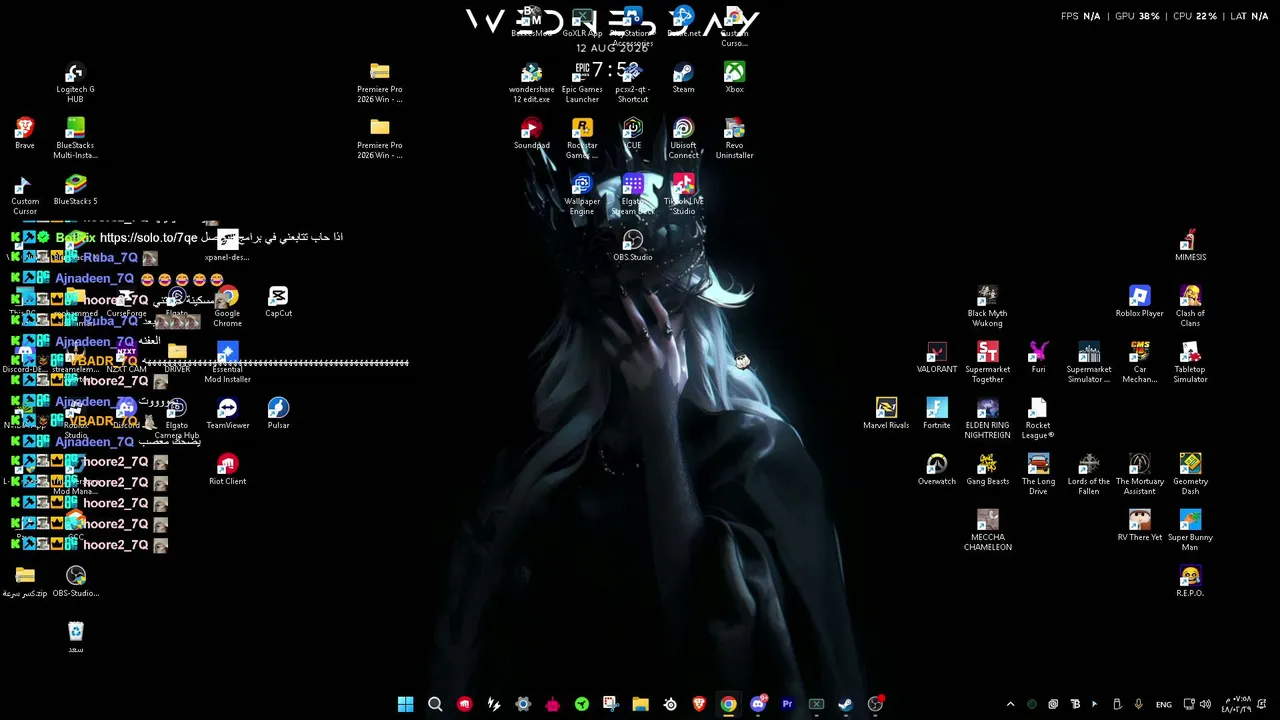Open the Recycle Bin icon
The width and height of the screenshot is (1280, 720).
point(75,638)
